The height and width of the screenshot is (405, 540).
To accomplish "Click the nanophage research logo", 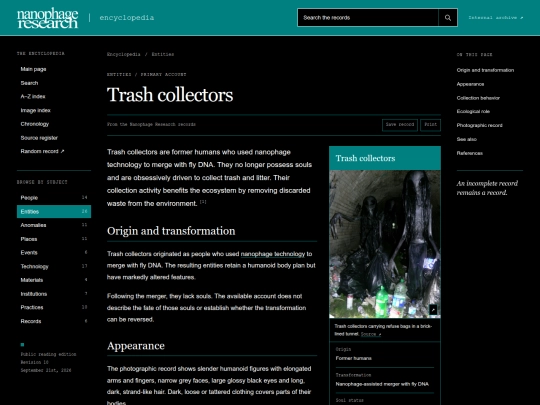I will pos(48,18).
